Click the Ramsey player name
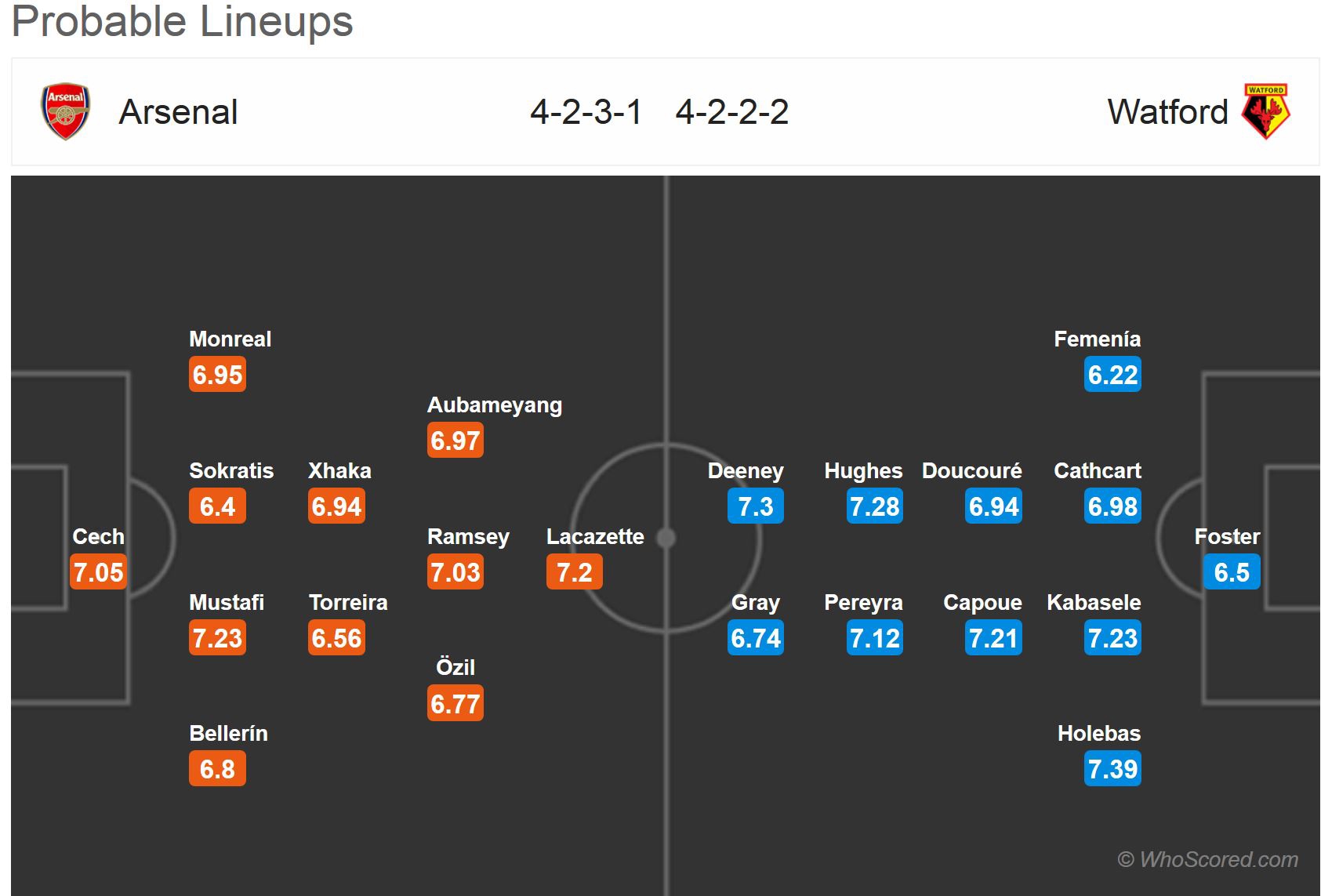 [x=468, y=536]
